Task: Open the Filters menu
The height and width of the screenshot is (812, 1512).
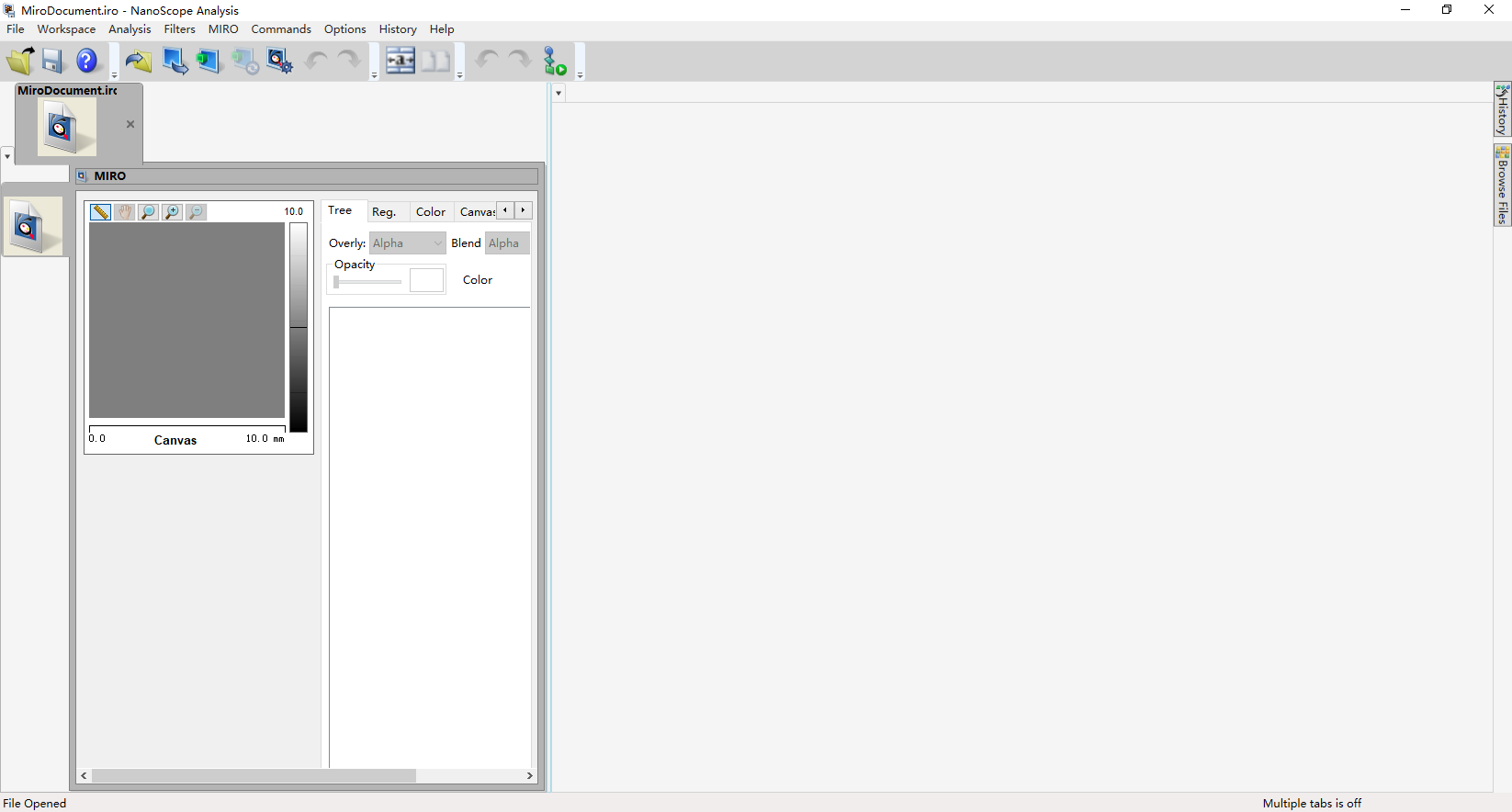Action: coord(179,29)
